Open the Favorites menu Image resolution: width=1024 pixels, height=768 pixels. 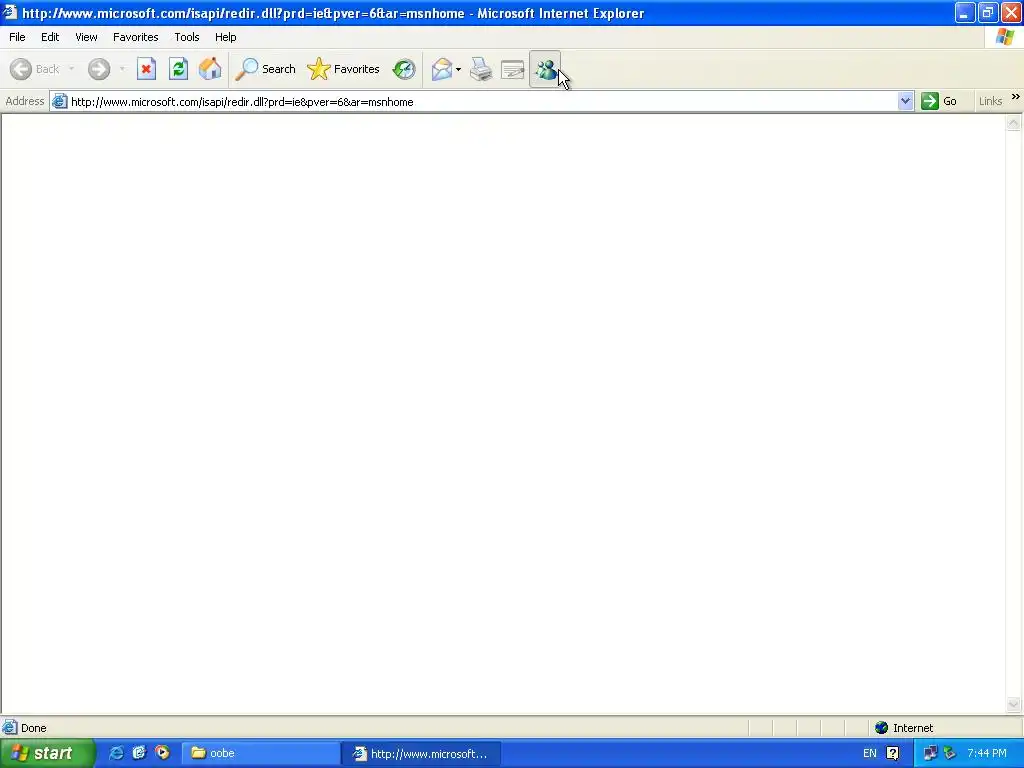(135, 37)
